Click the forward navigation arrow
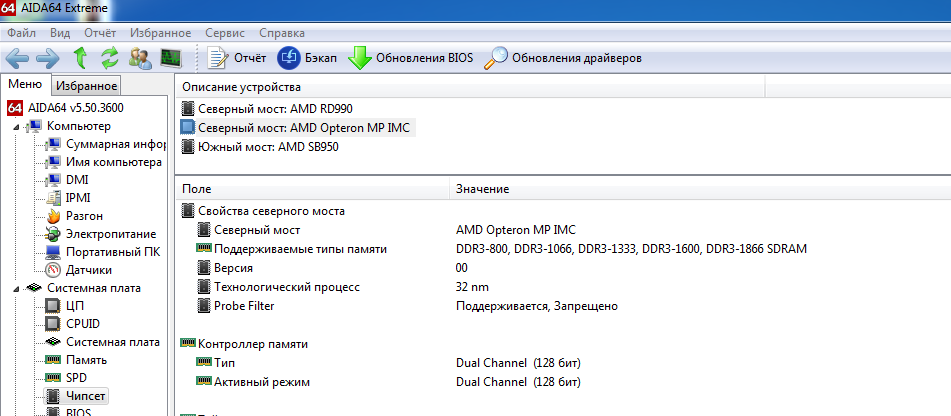Image resolution: width=951 pixels, height=416 pixels. (48, 58)
